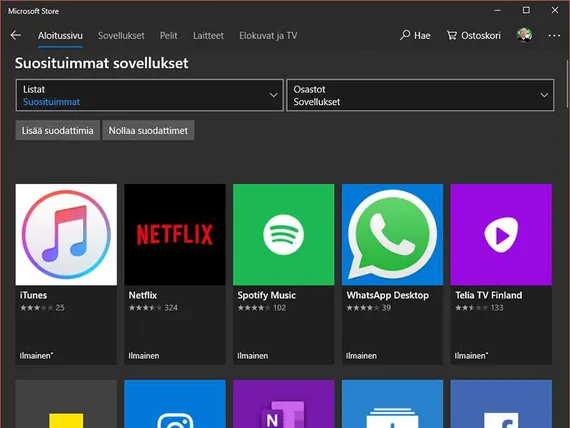
Task: Click Ilmainen price under Telia TV
Action: [471, 356]
